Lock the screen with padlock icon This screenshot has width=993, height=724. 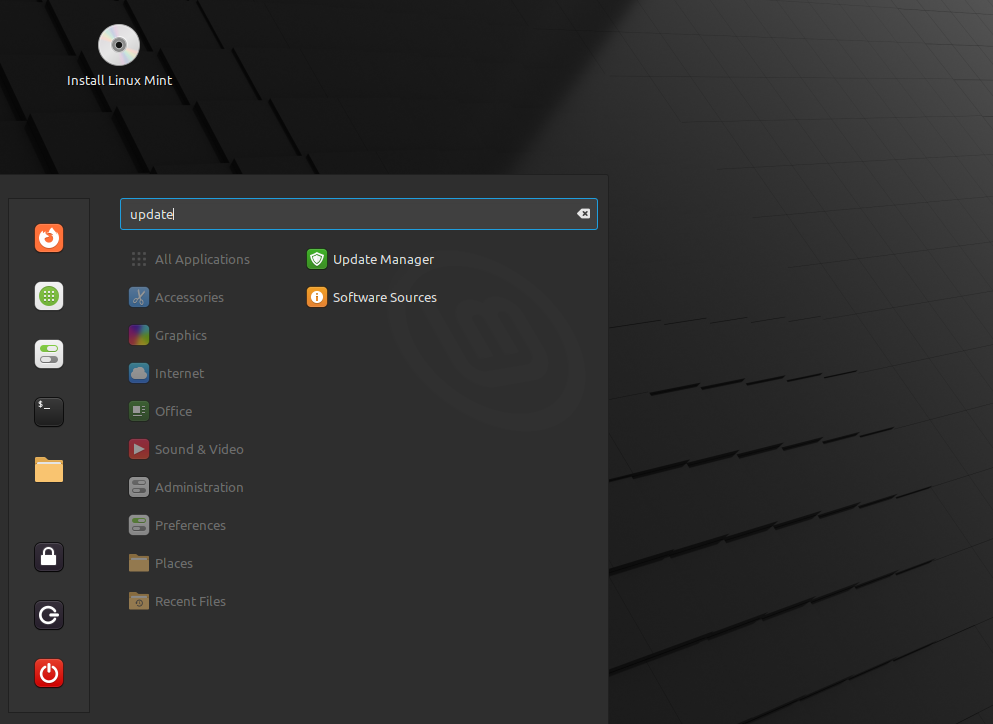pyautogui.click(x=49, y=557)
